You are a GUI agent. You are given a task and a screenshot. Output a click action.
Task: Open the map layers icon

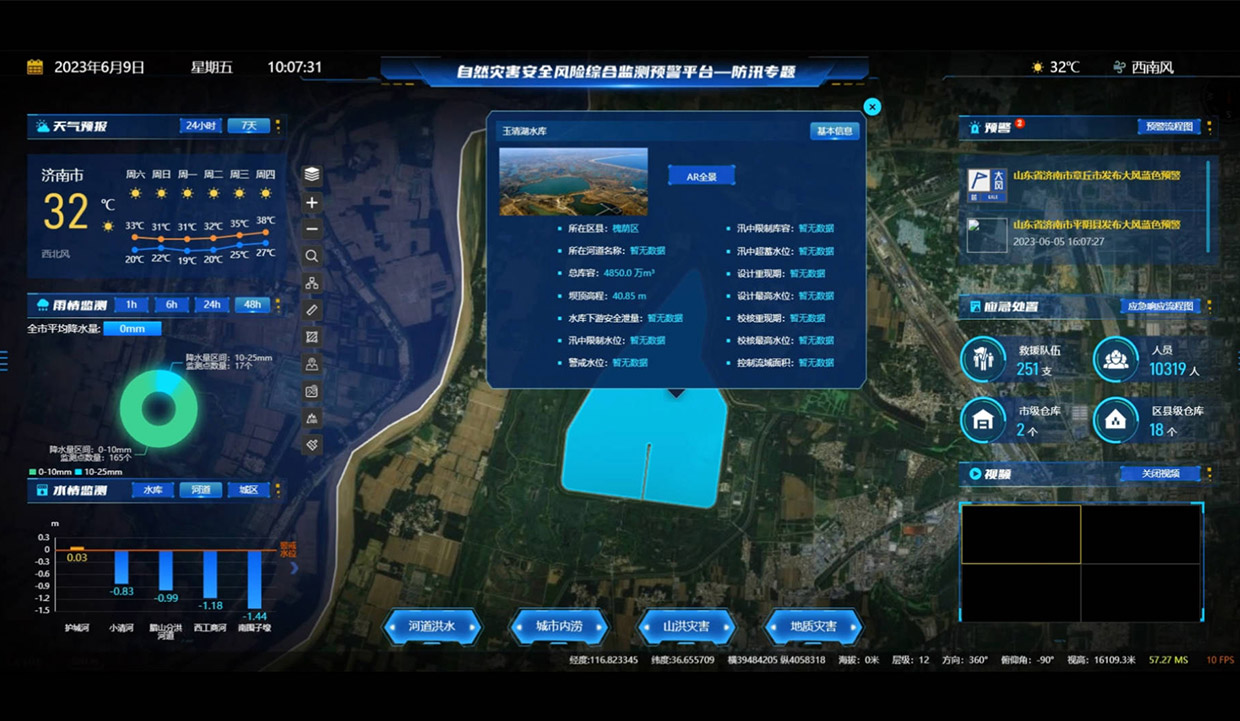312,174
